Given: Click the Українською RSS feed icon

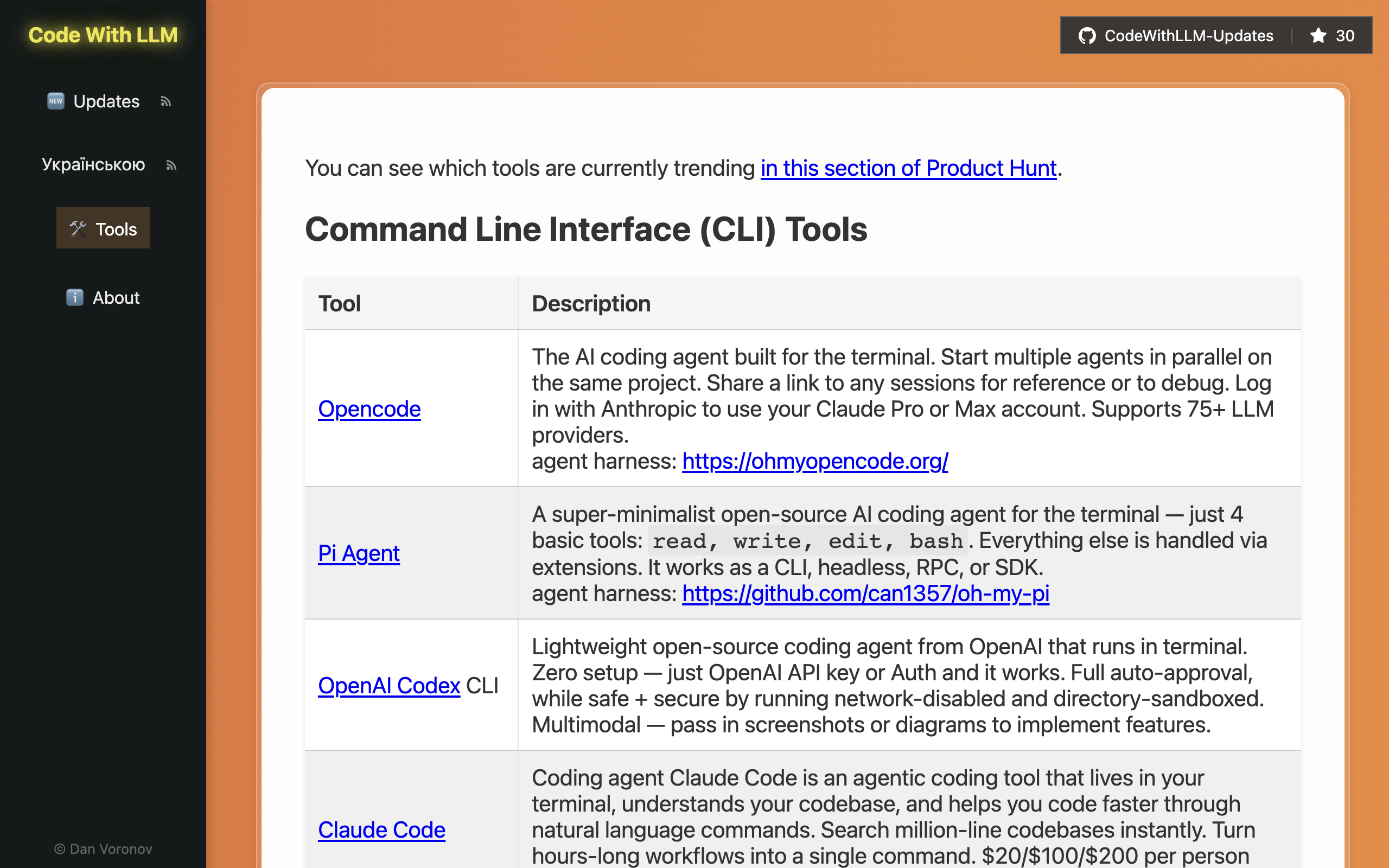Looking at the screenshot, I should [x=171, y=165].
